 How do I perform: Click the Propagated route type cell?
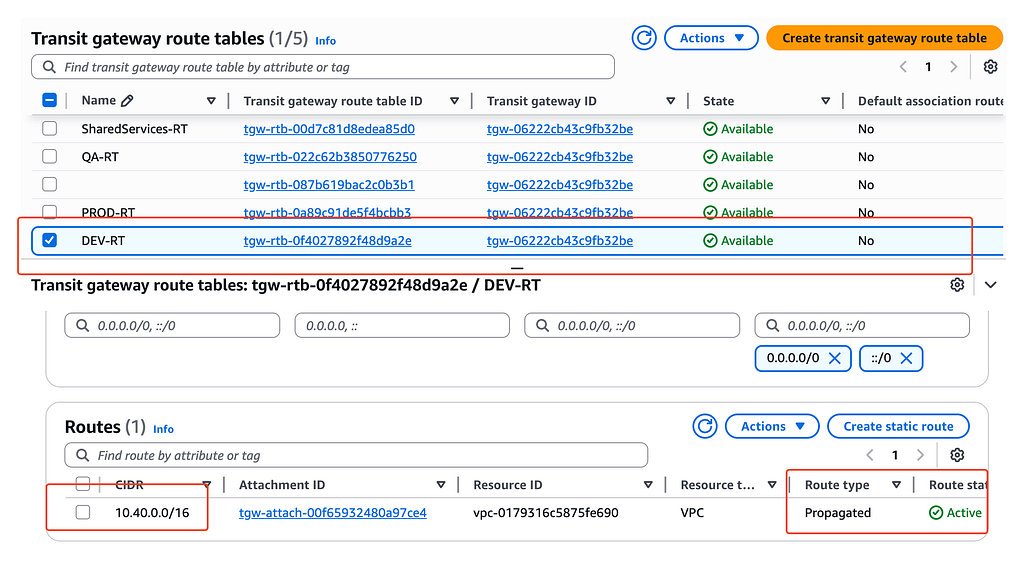[837, 513]
